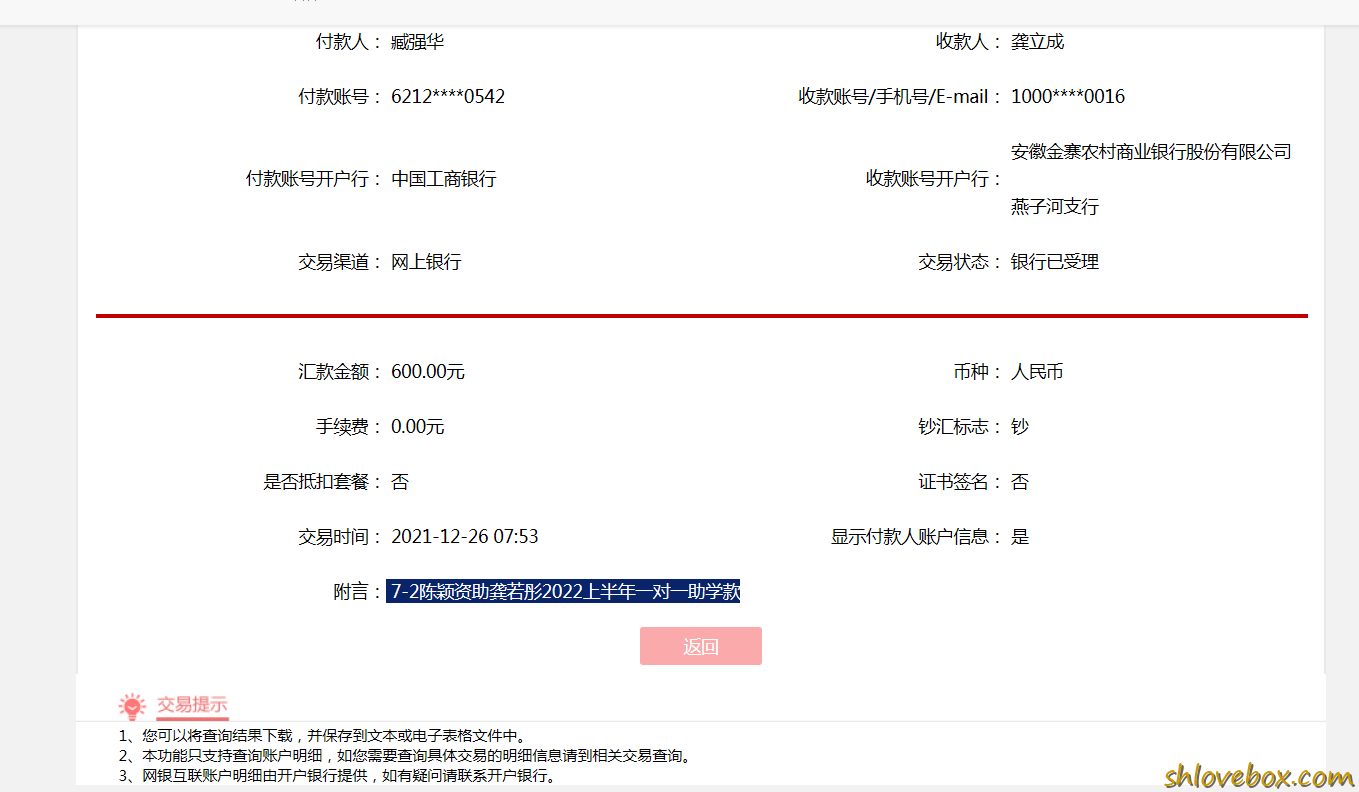Click transaction channel value 网上银行
The height and width of the screenshot is (792, 1359).
tap(426, 262)
